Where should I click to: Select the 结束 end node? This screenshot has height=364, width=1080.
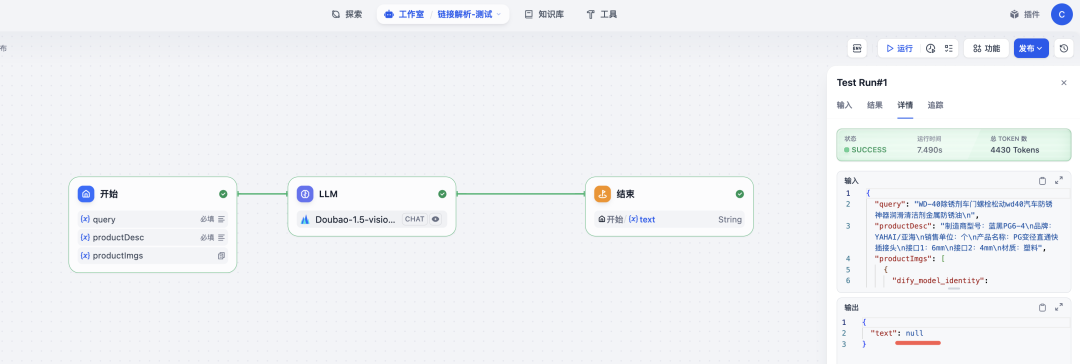pos(669,206)
